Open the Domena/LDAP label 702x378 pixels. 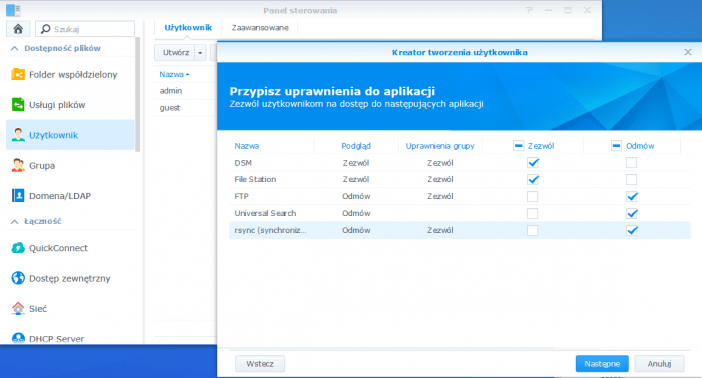(x=60, y=196)
